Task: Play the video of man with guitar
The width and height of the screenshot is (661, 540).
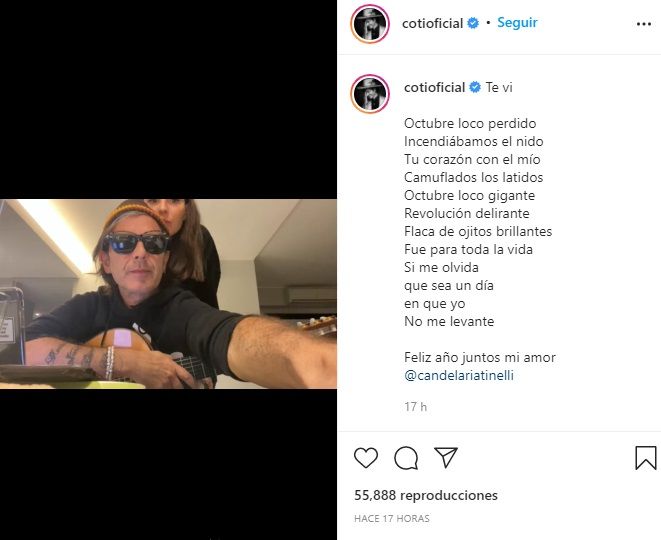Action: 168,294
